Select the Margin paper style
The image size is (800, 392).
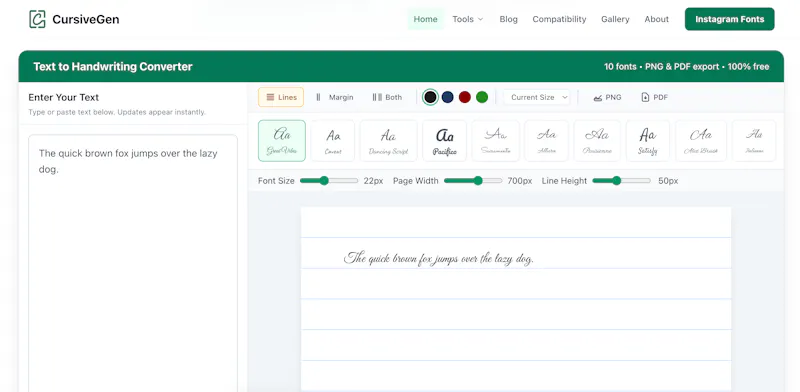coord(334,97)
